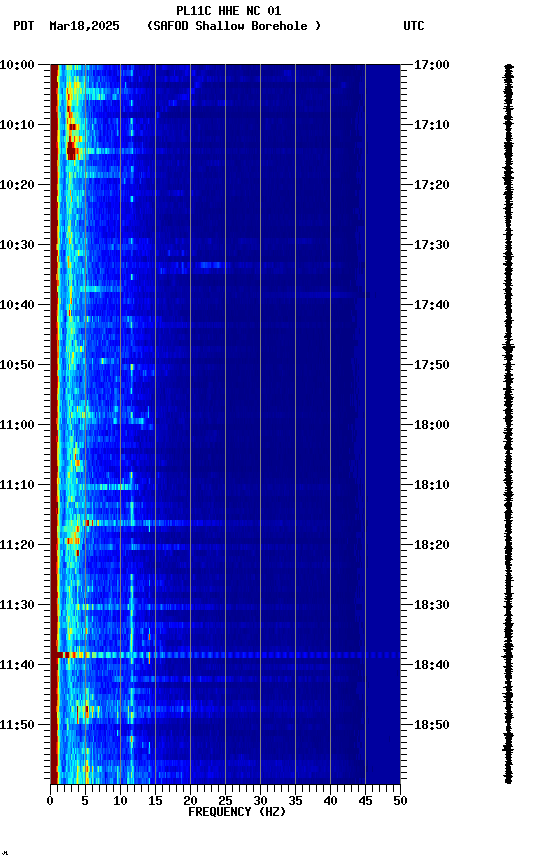Image resolution: width=552 pixels, height=864 pixels.
Task: Click the 15 Hz frequency tick label
Action: [x=155, y=801]
